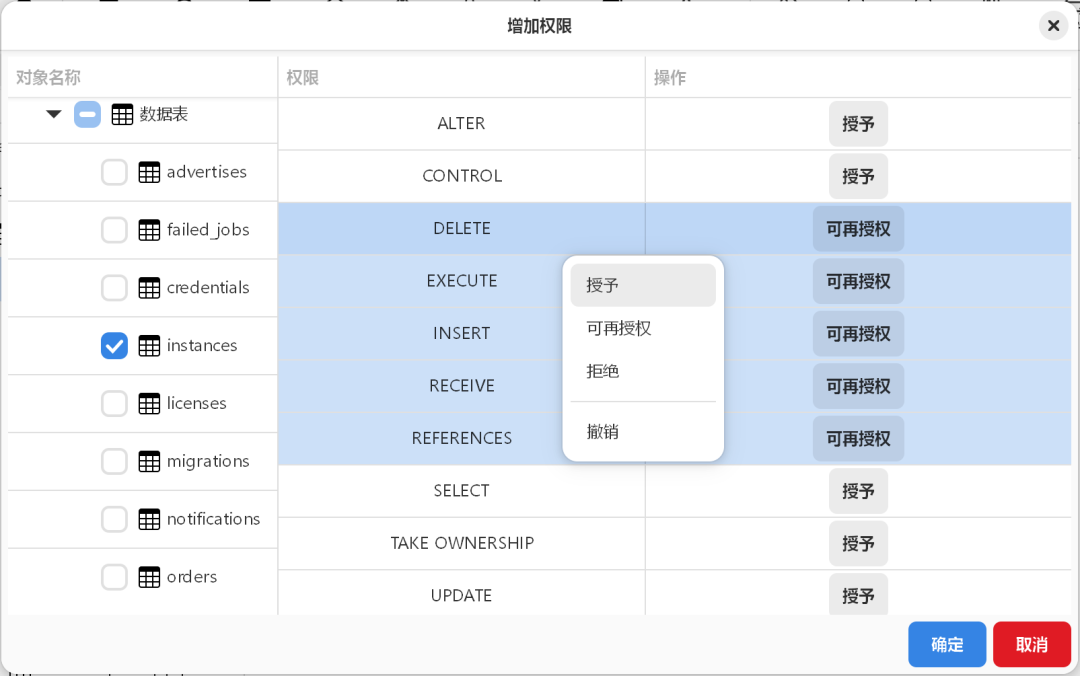Click the 数据表 group table icon
Image resolution: width=1080 pixels, height=676 pixels.
tap(122, 114)
